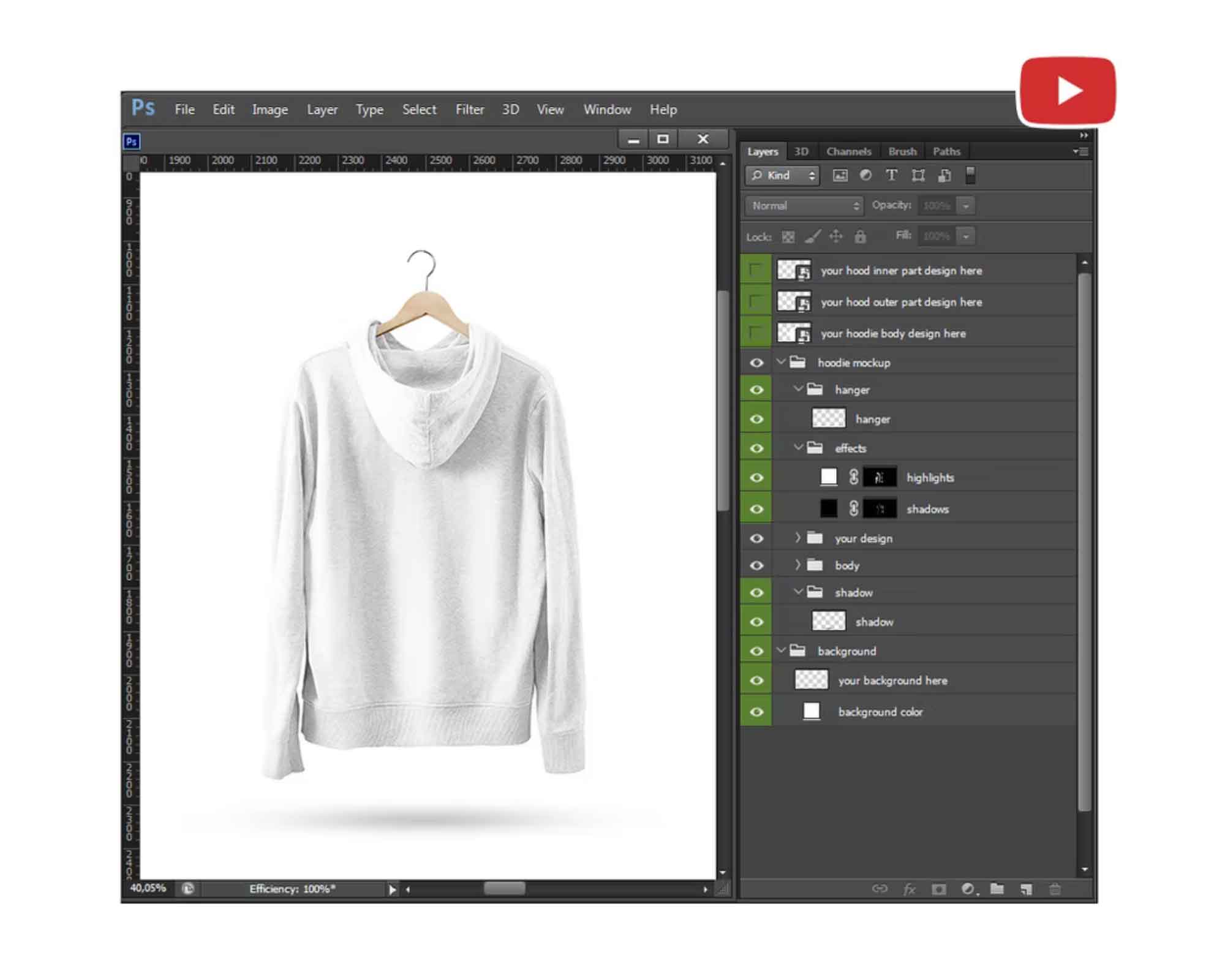Screen dimensions: 1225x980
Task: Hide the your design group
Action: click(x=756, y=538)
